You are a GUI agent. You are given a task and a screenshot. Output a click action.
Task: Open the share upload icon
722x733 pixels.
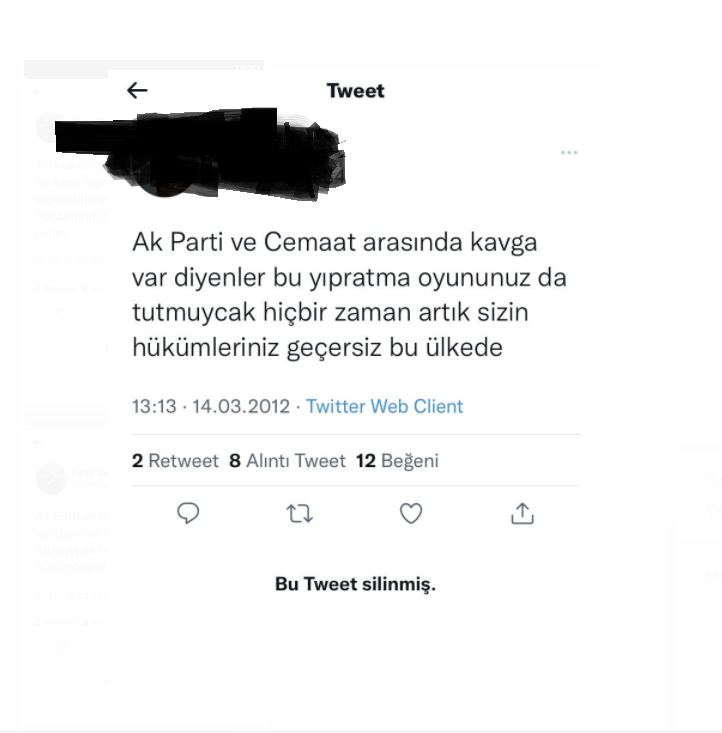coord(522,513)
